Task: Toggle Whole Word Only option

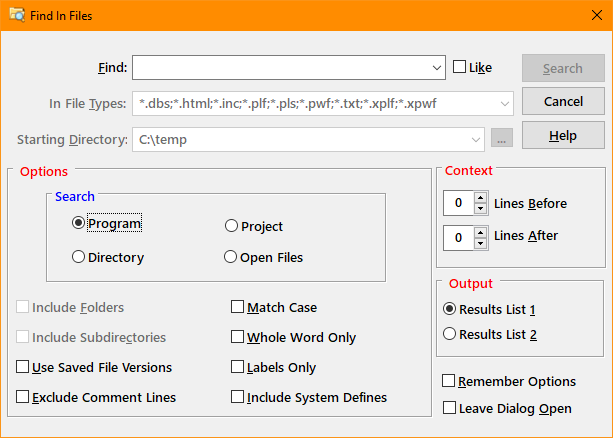Action: point(238,337)
